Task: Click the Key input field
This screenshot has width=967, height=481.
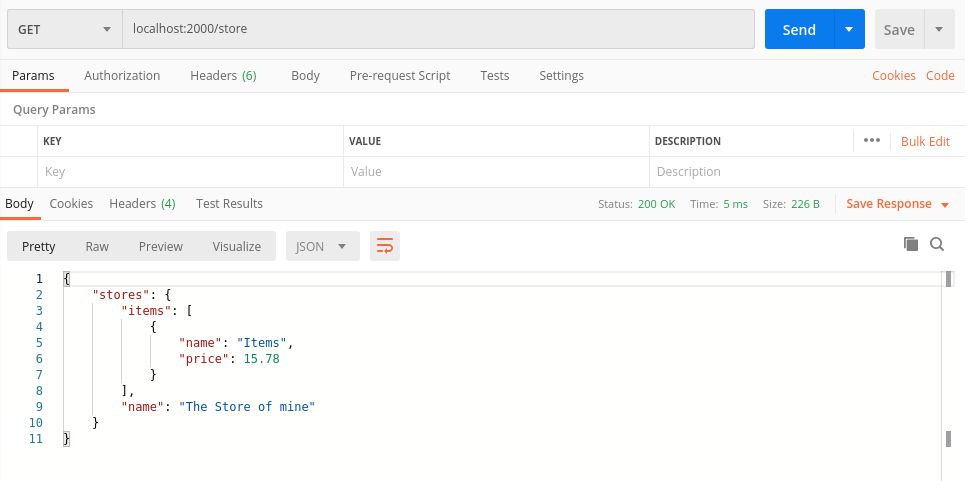Action: [x=191, y=172]
